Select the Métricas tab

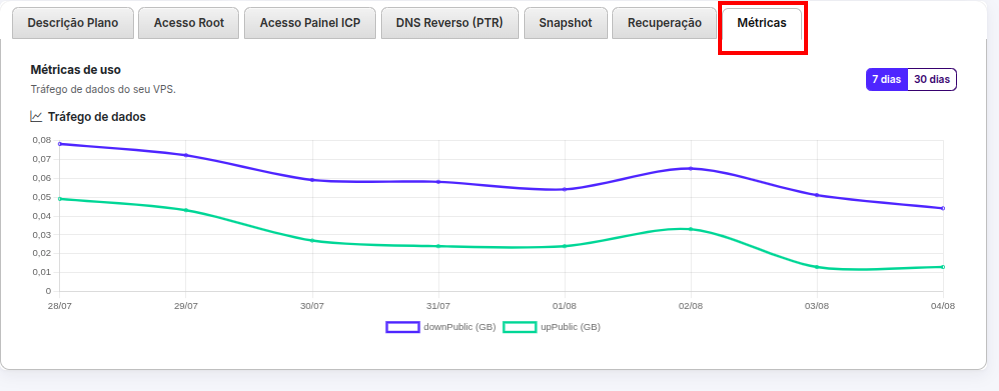tap(762, 24)
